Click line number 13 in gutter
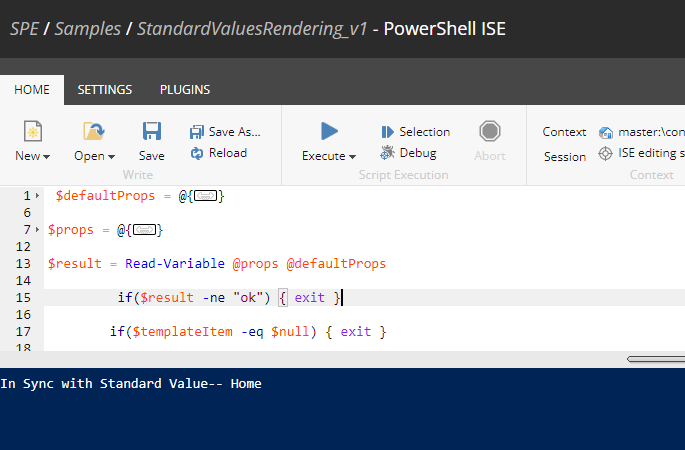The height and width of the screenshot is (450, 685). 23,264
